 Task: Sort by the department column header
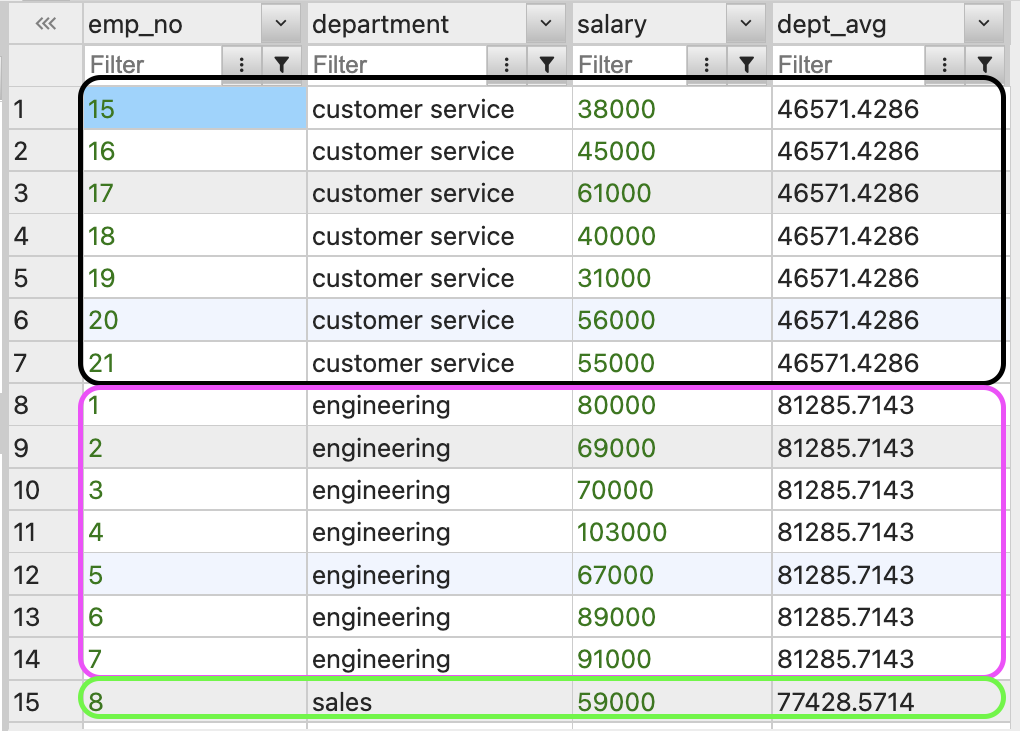(x=416, y=24)
